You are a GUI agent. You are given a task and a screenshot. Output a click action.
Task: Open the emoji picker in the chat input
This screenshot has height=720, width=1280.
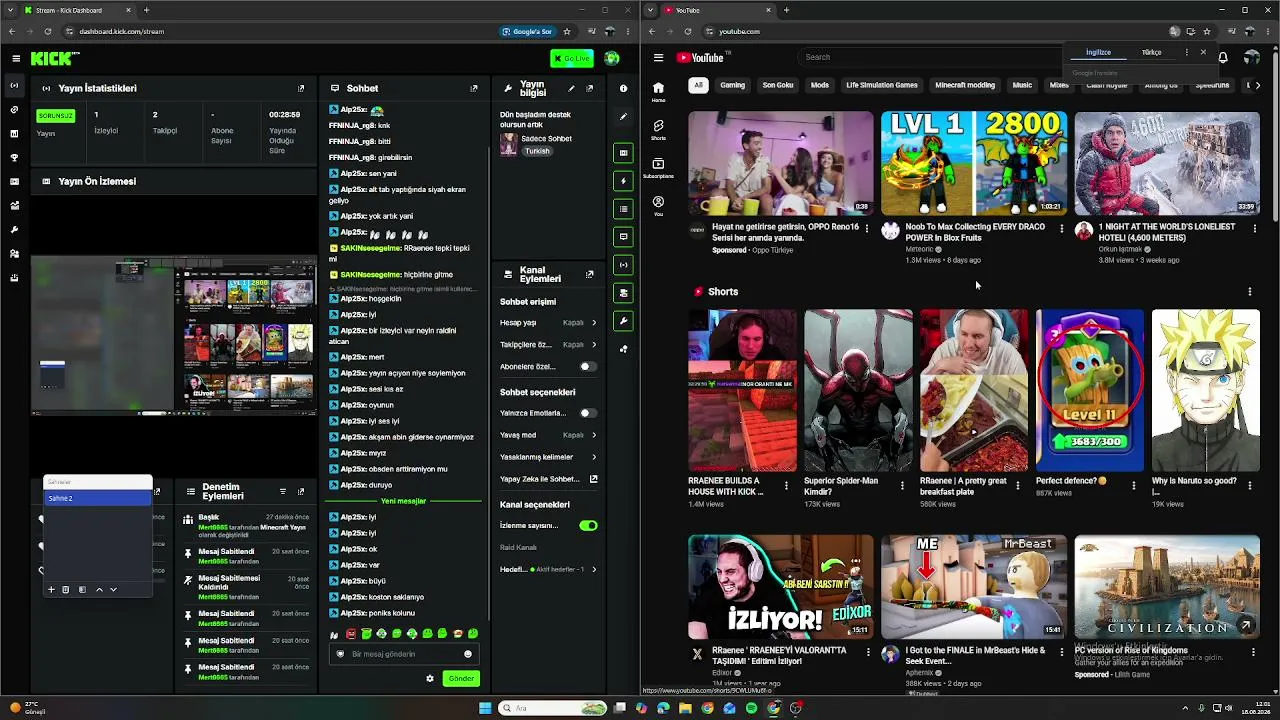467,654
